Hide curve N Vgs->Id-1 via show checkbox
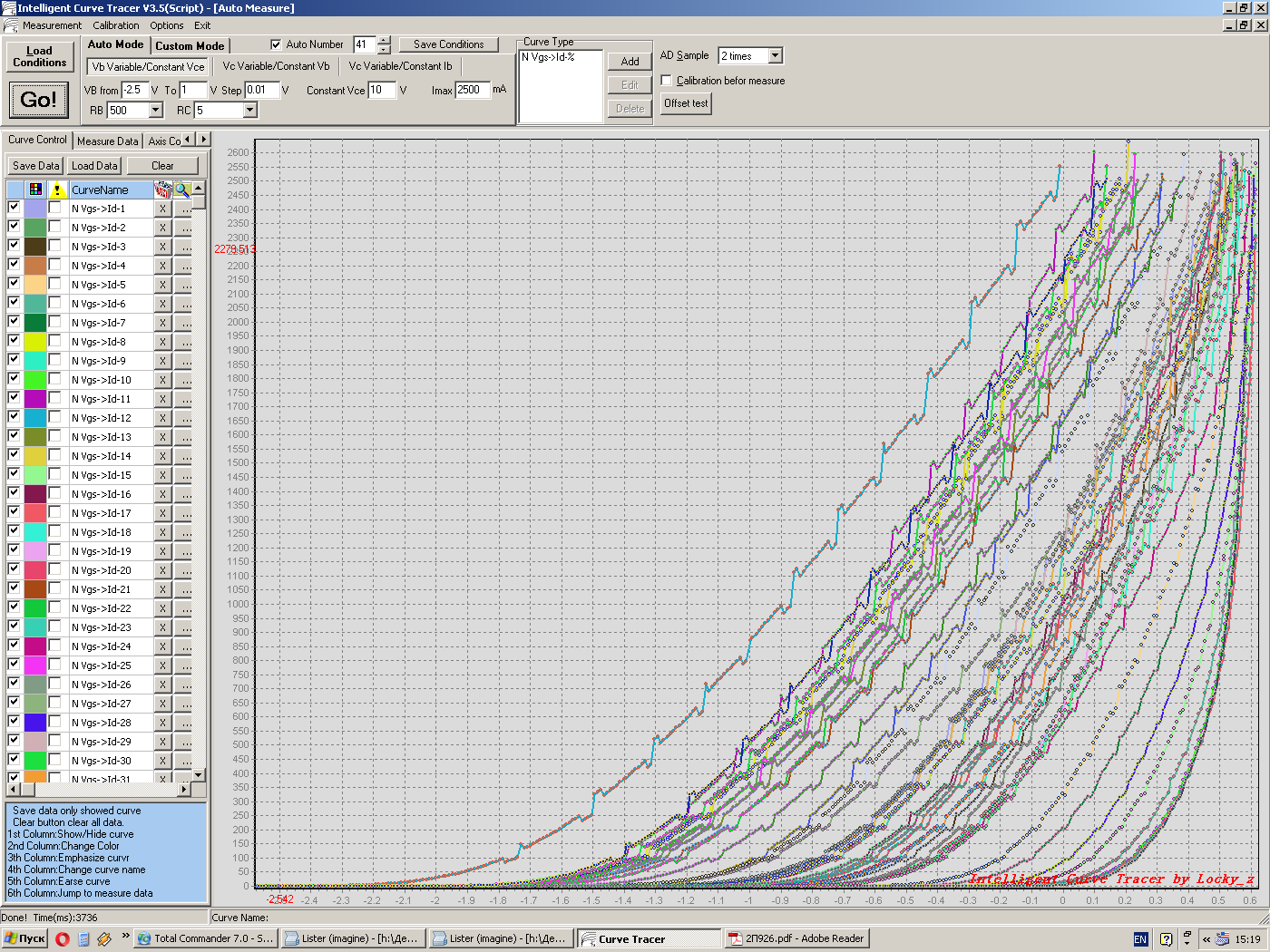The width and height of the screenshot is (1270, 952). pyautogui.click(x=14, y=208)
